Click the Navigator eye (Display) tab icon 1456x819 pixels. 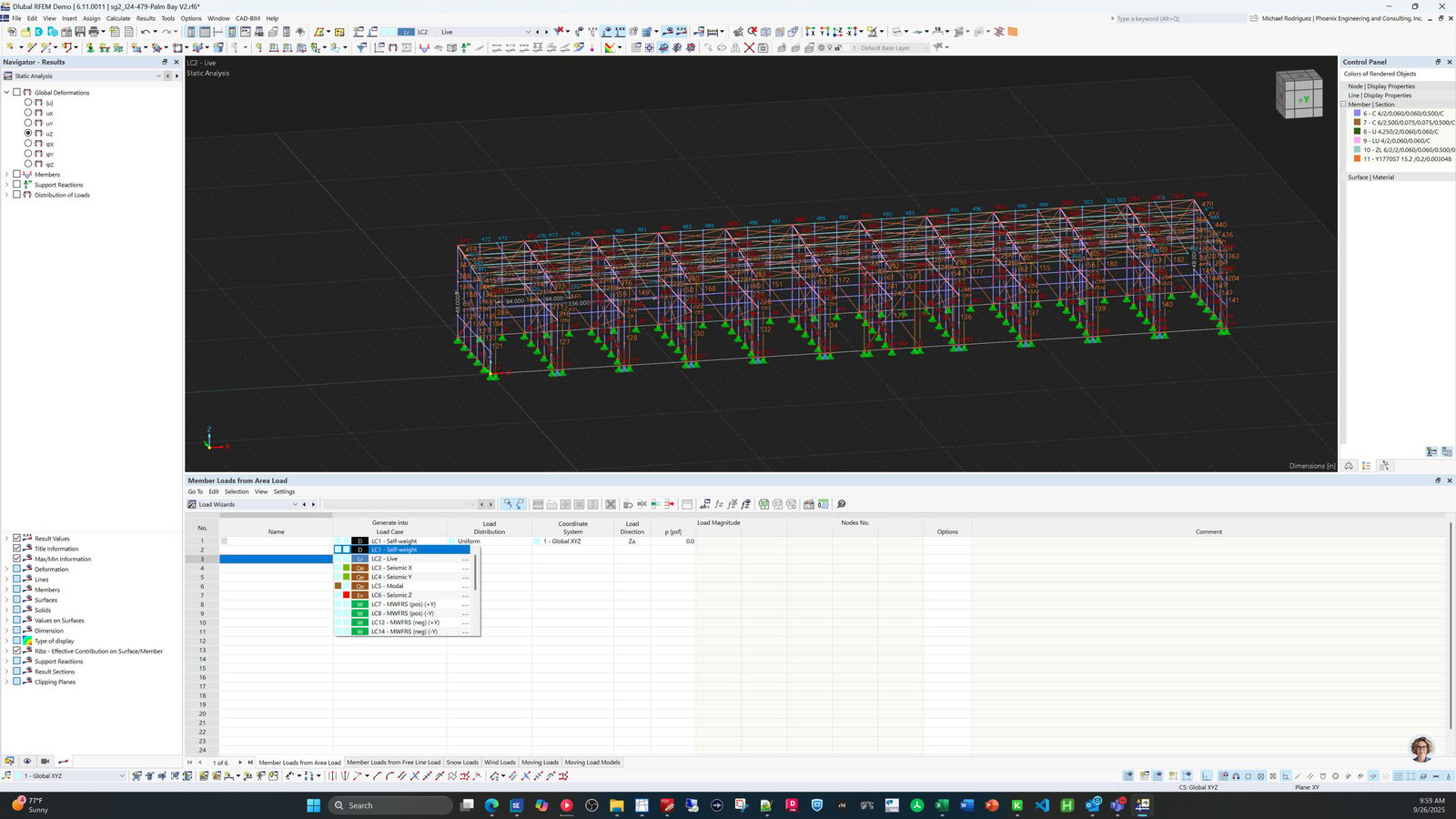click(x=27, y=761)
